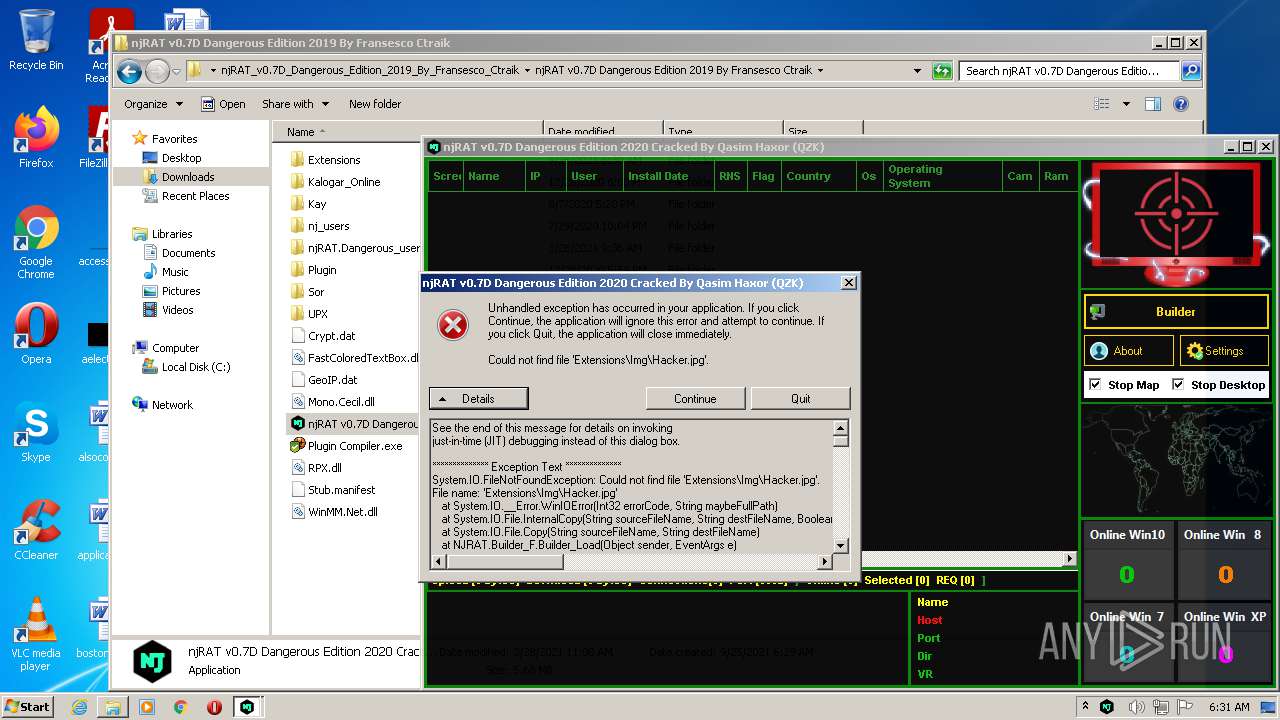Screen dimensions: 1280x720
Task: Open the Builder button in njRAT
Action: (1176, 312)
